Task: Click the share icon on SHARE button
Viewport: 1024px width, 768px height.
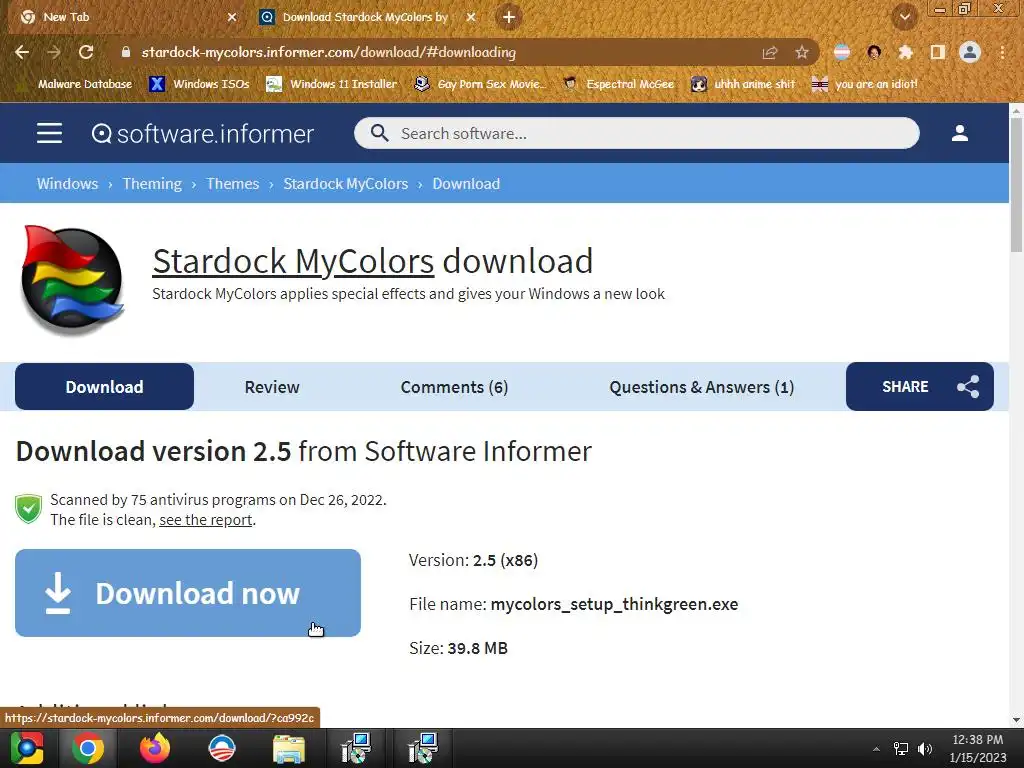Action: pos(968,387)
